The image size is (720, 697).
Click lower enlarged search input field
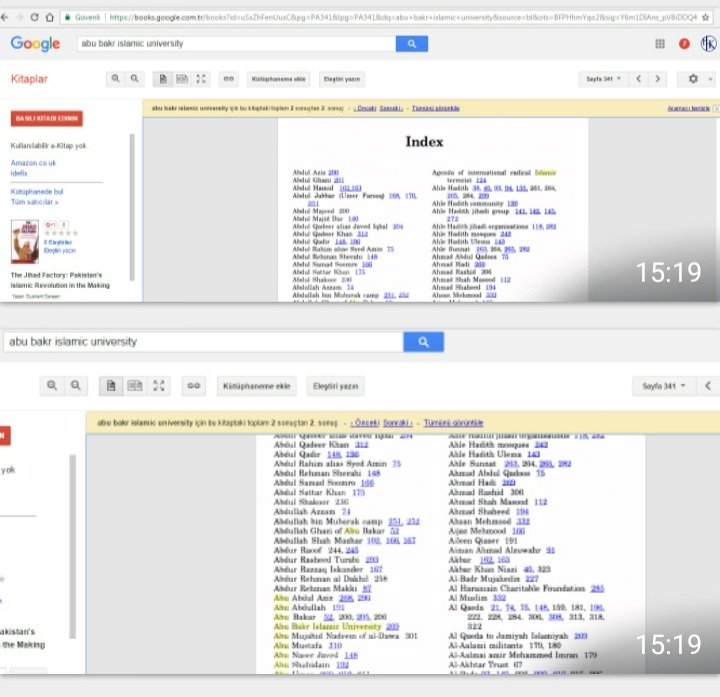point(203,342)
